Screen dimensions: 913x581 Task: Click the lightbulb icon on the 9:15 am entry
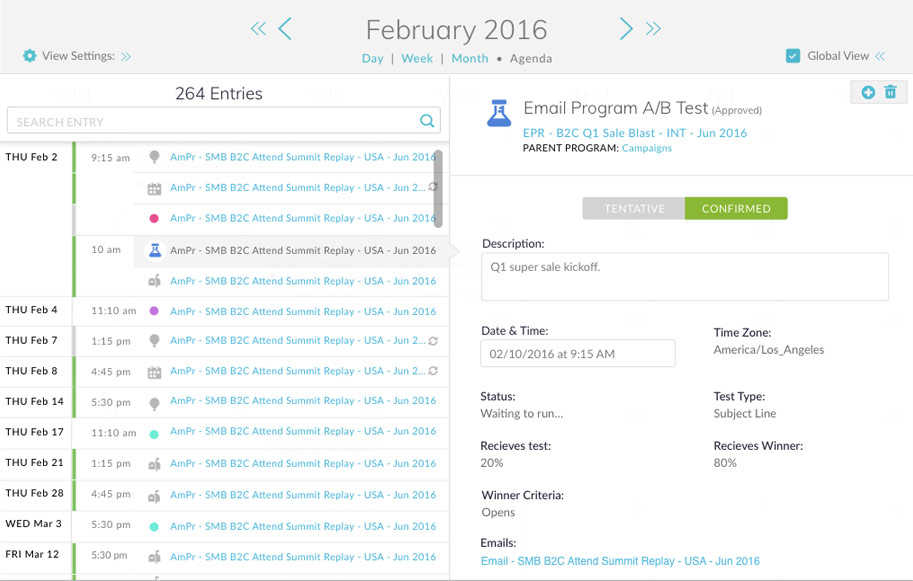point(154,157)
